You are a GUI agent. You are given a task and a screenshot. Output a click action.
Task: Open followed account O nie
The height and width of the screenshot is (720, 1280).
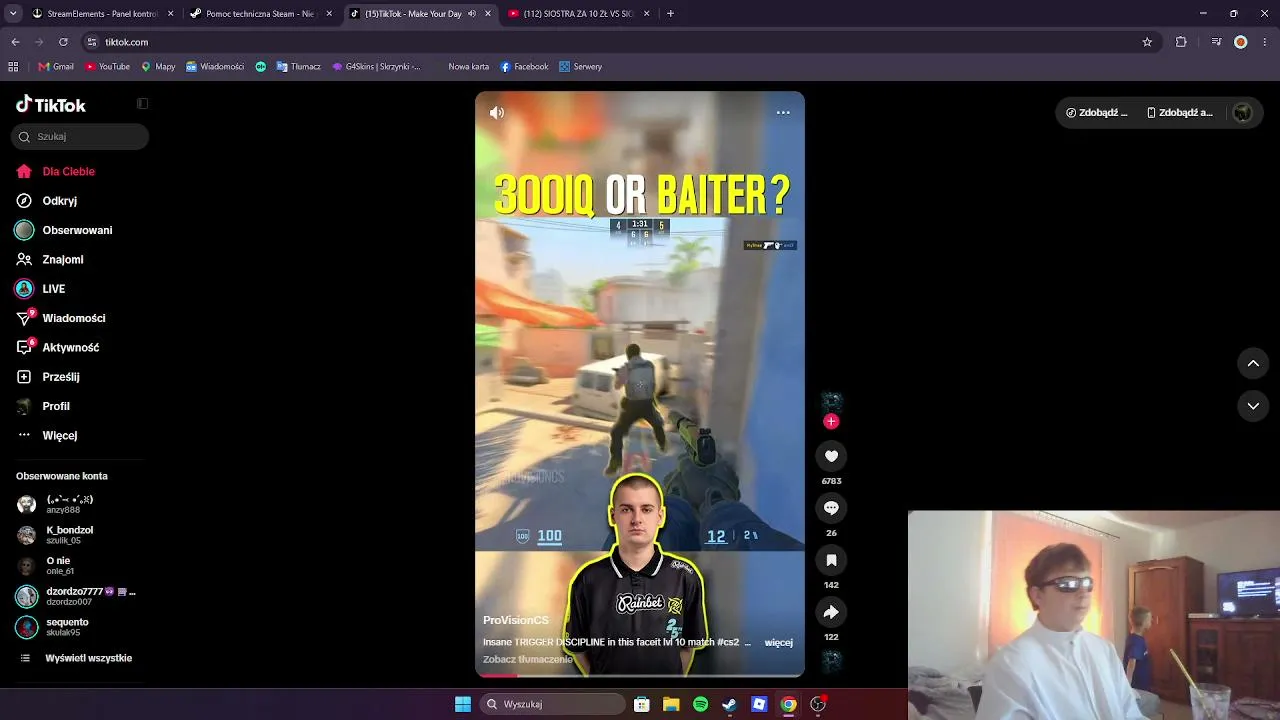pyautogui.click(x=58, y=566)
